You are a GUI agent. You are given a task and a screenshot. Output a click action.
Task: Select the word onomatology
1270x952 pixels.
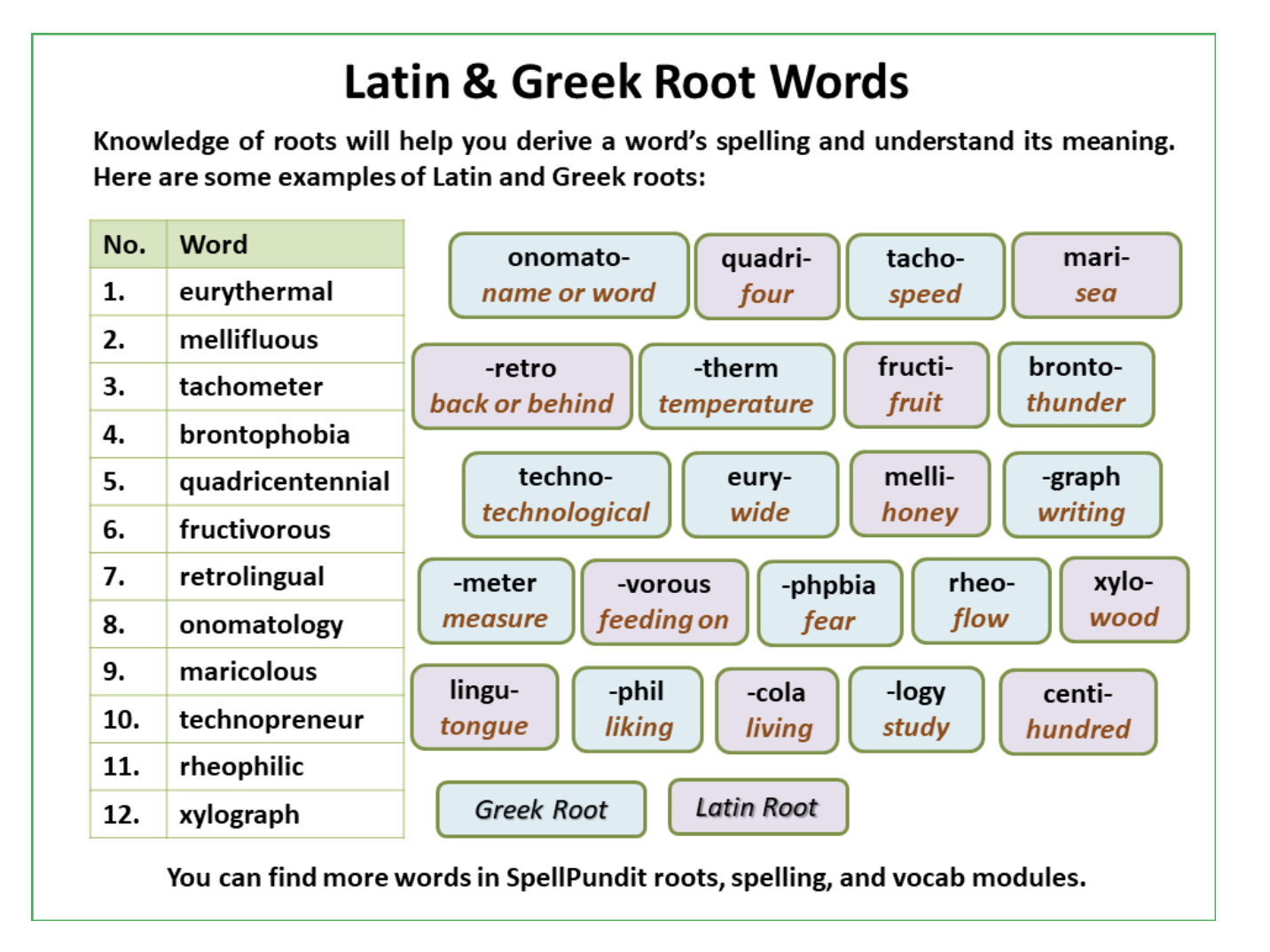click(261, 624)
